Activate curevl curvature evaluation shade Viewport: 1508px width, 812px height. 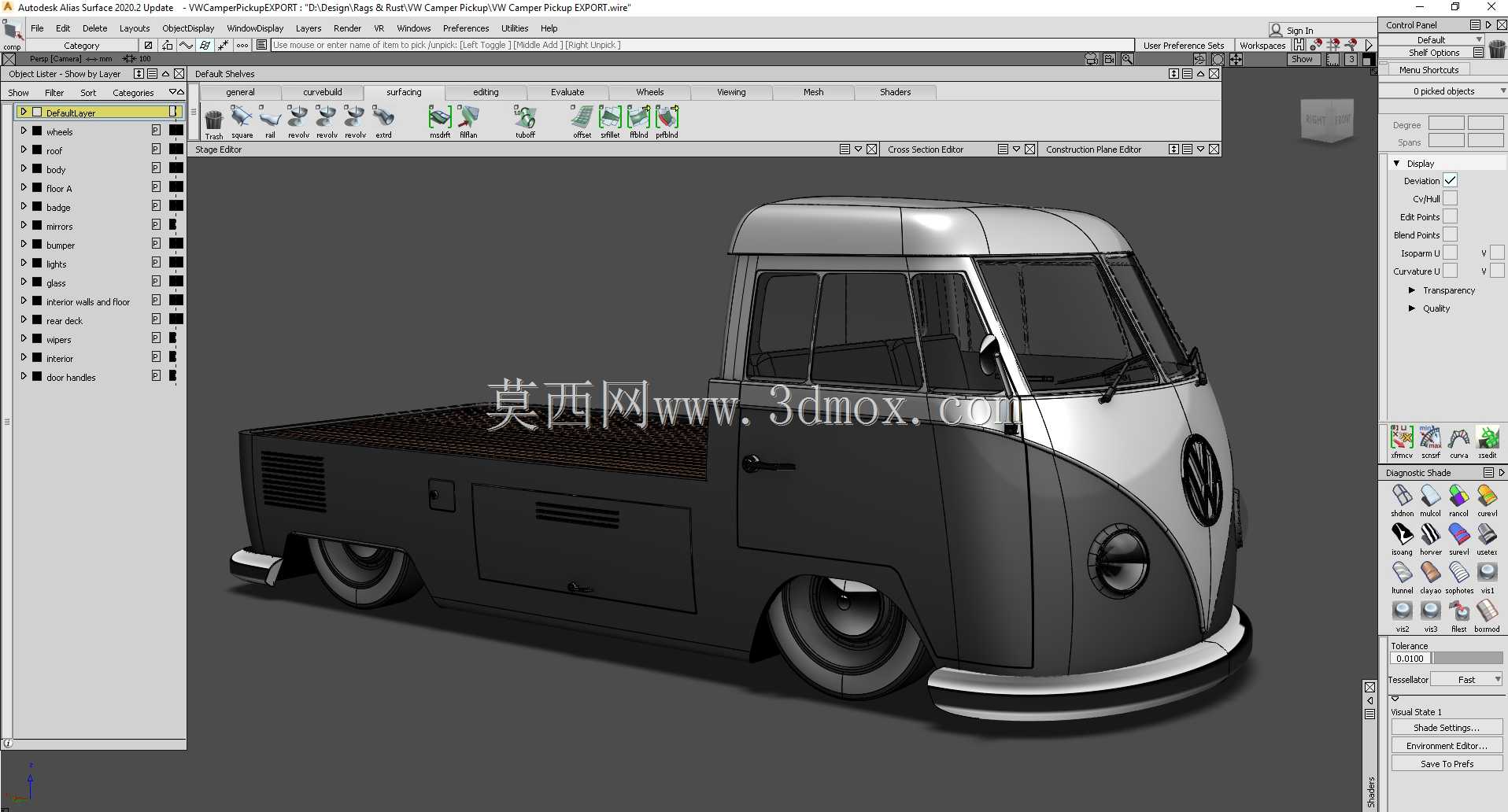(x=1487, y=500)
